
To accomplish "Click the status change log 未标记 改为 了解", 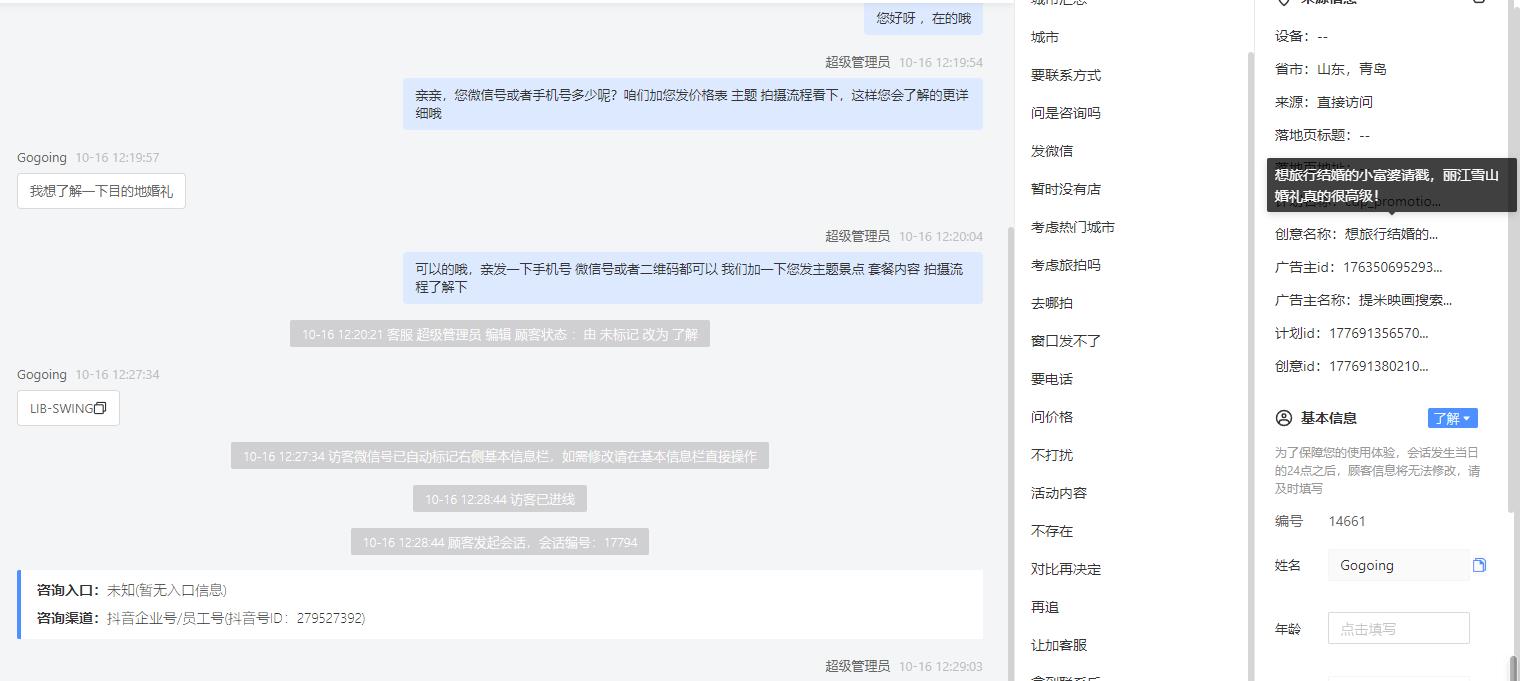I will [500, 334].
